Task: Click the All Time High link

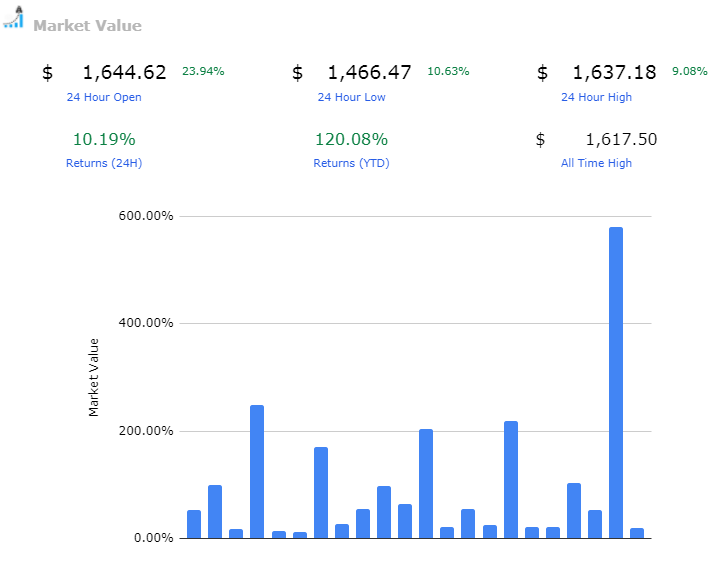Action: click(x=596, y=163)
